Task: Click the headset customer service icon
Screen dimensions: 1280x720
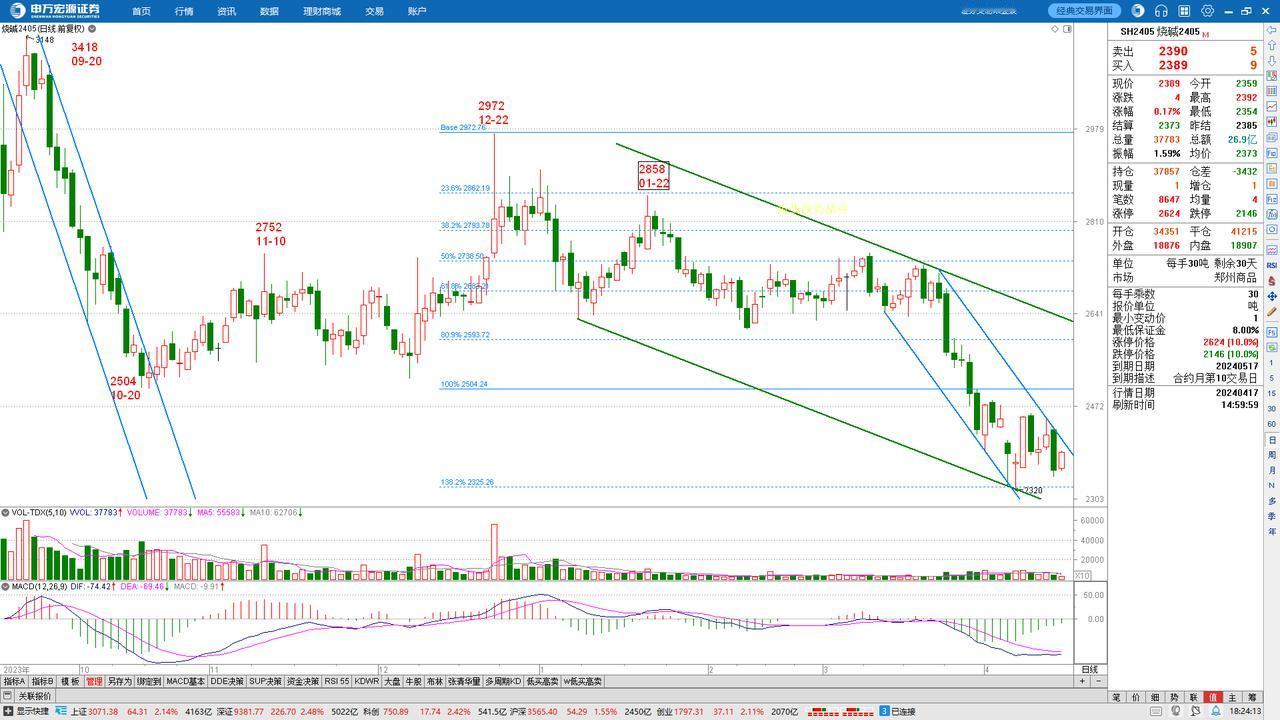Action: [1161, 11]
